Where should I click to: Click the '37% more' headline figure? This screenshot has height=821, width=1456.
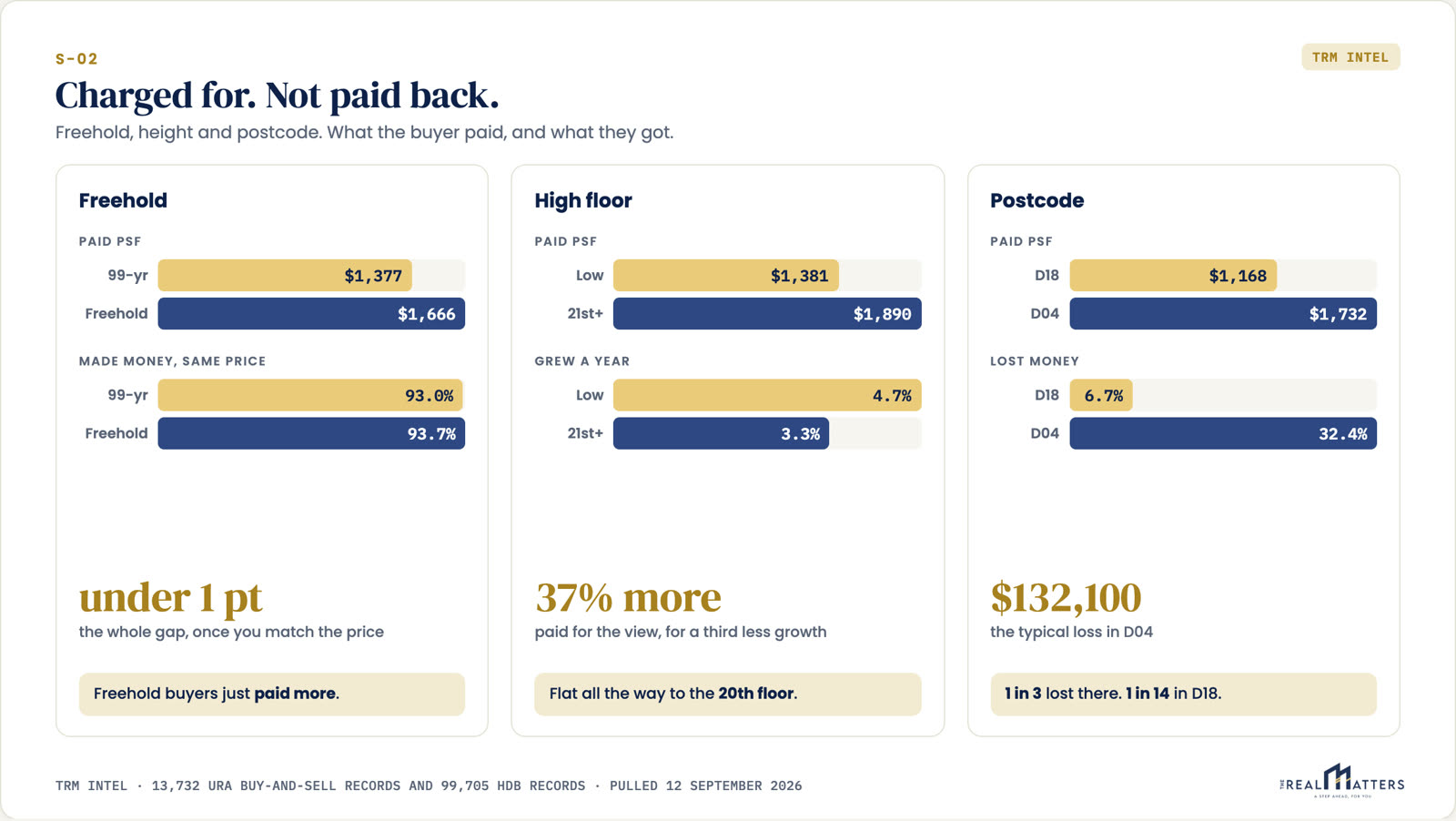[x=628, y=598]
